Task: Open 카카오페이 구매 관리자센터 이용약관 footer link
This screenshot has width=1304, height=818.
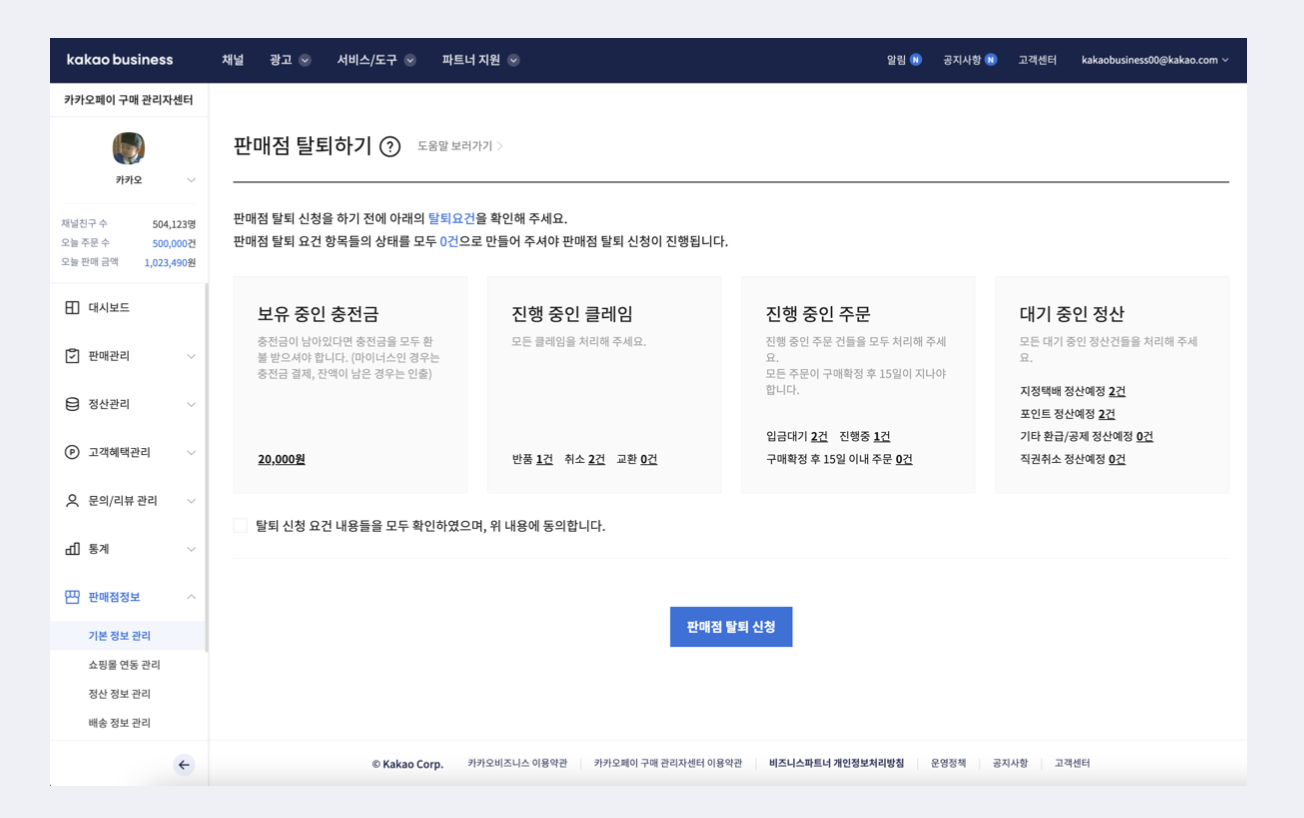Action: tap(668, 763)
